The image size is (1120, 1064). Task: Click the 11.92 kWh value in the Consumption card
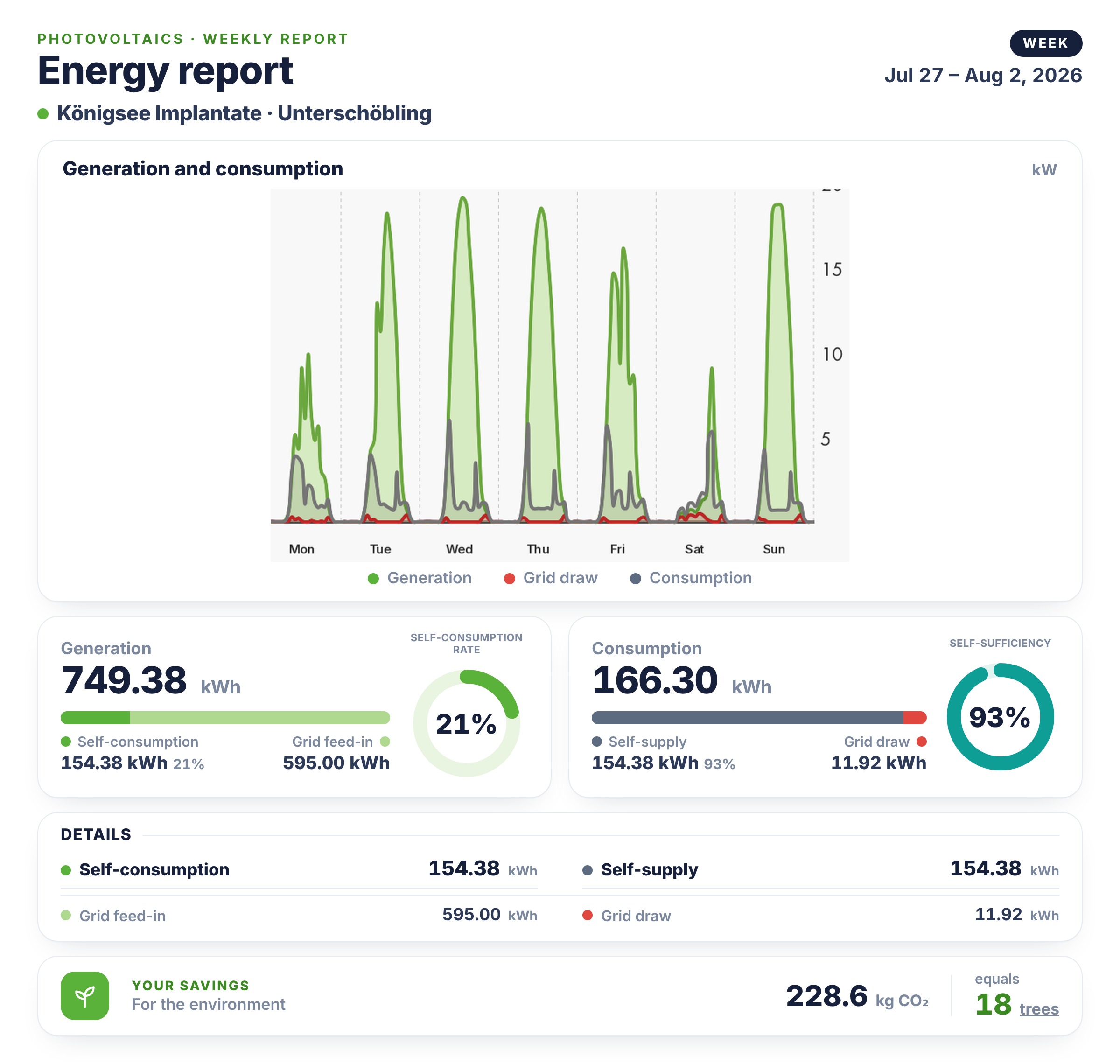coord(878,763)
